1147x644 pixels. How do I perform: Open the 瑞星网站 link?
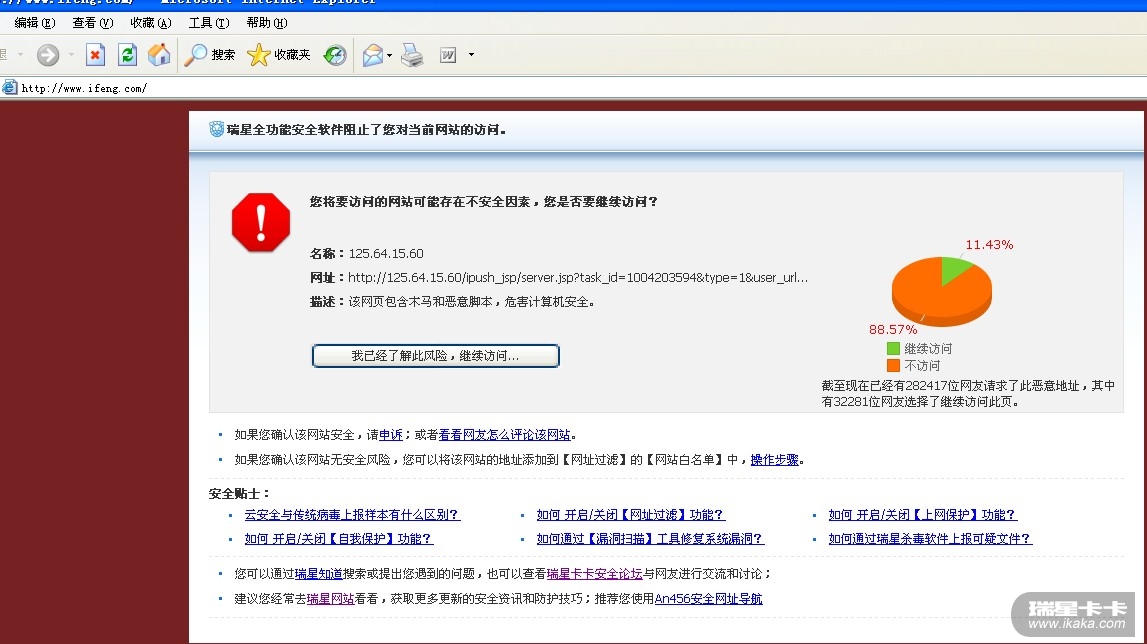(331, 599)
